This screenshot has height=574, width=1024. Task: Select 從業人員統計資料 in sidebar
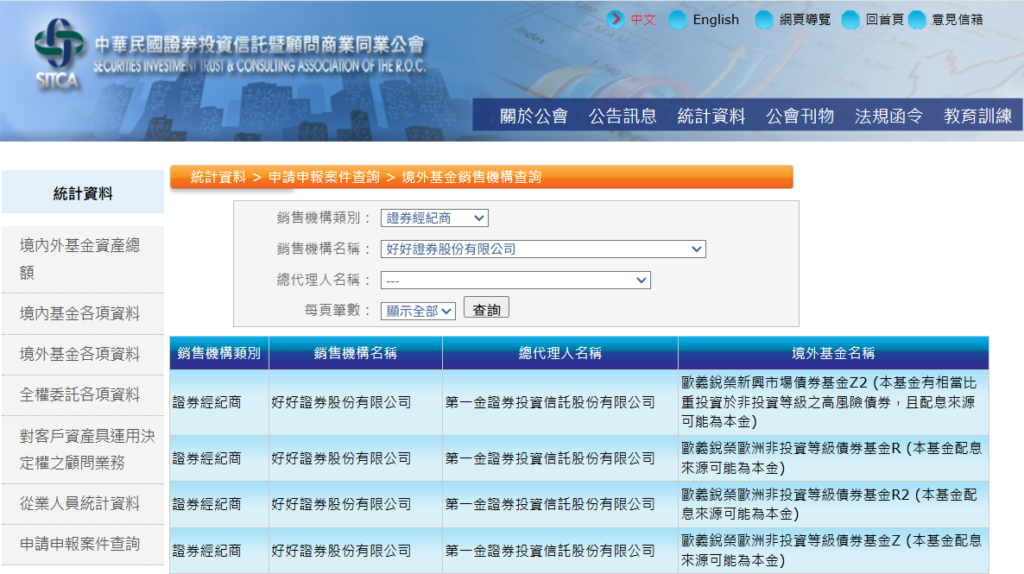click(x=83, y=504)
